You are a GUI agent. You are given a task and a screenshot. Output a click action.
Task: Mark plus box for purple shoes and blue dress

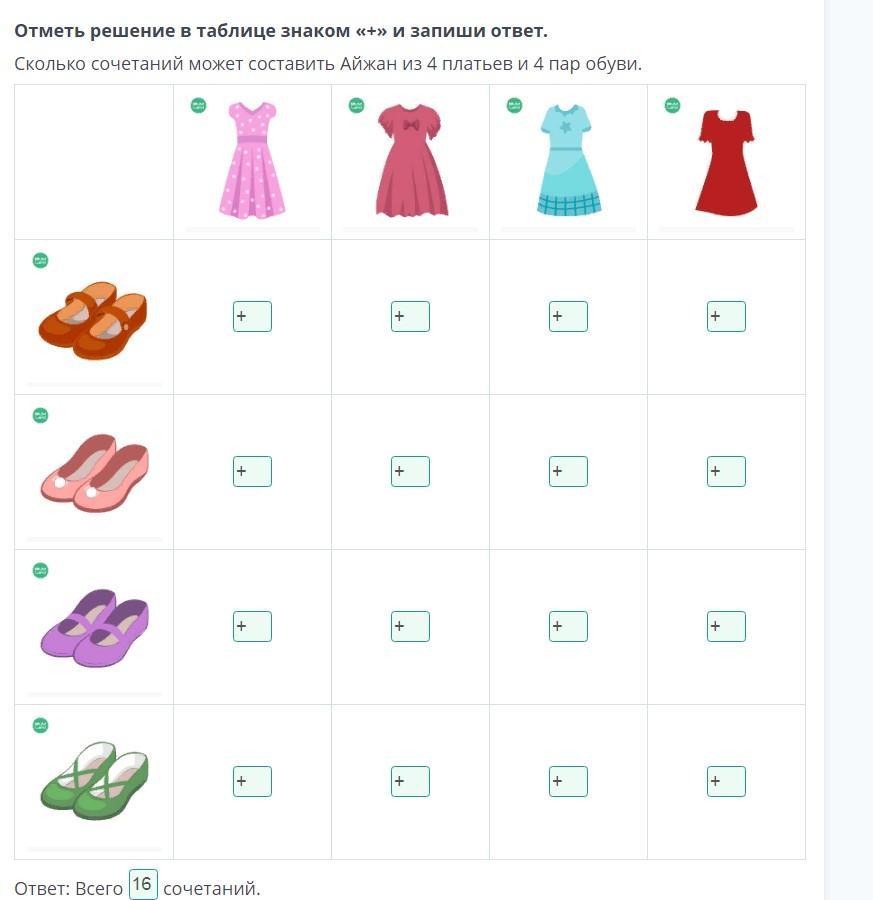tap(568, 626)
